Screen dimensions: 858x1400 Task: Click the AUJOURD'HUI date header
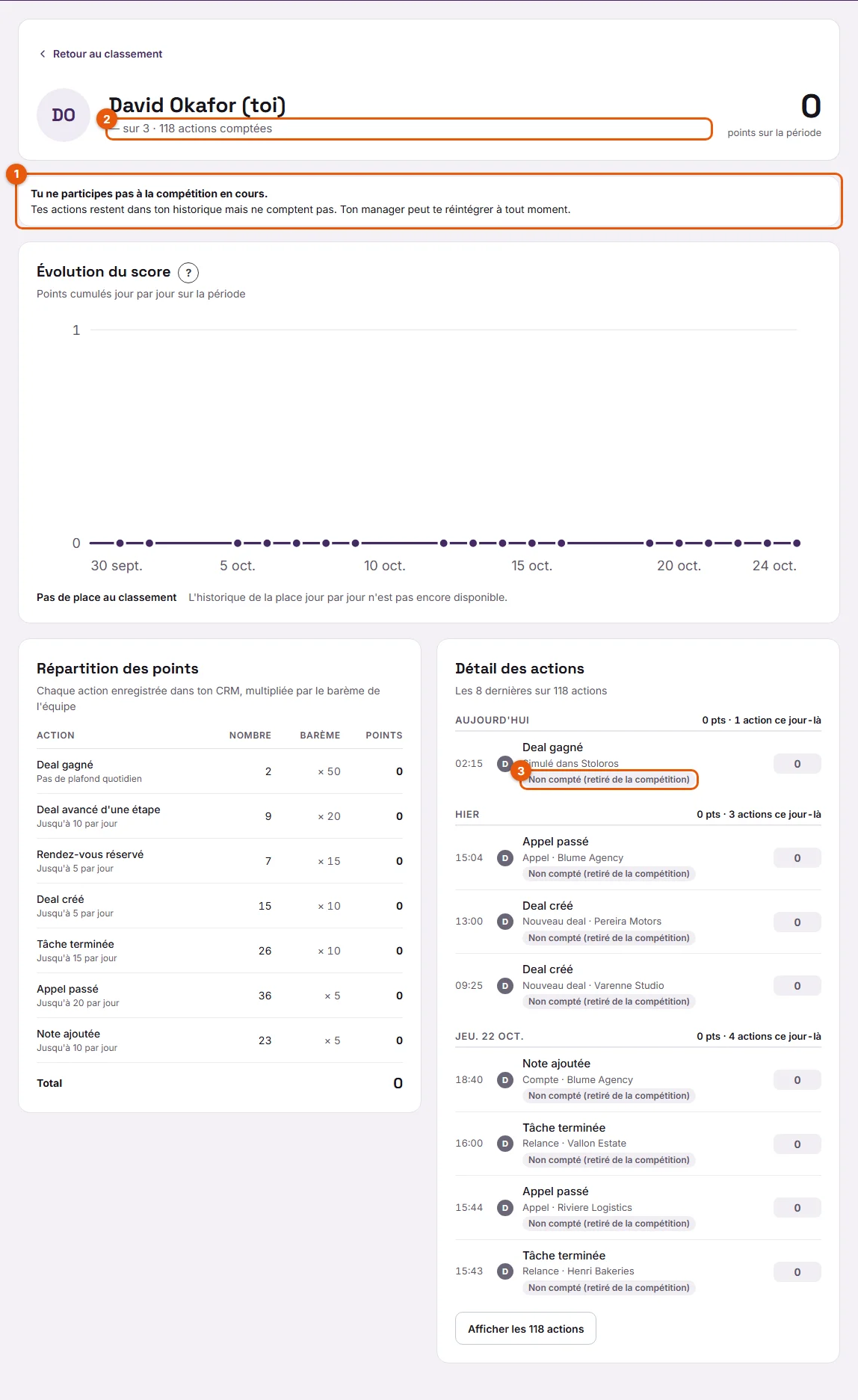pos(492,721)
